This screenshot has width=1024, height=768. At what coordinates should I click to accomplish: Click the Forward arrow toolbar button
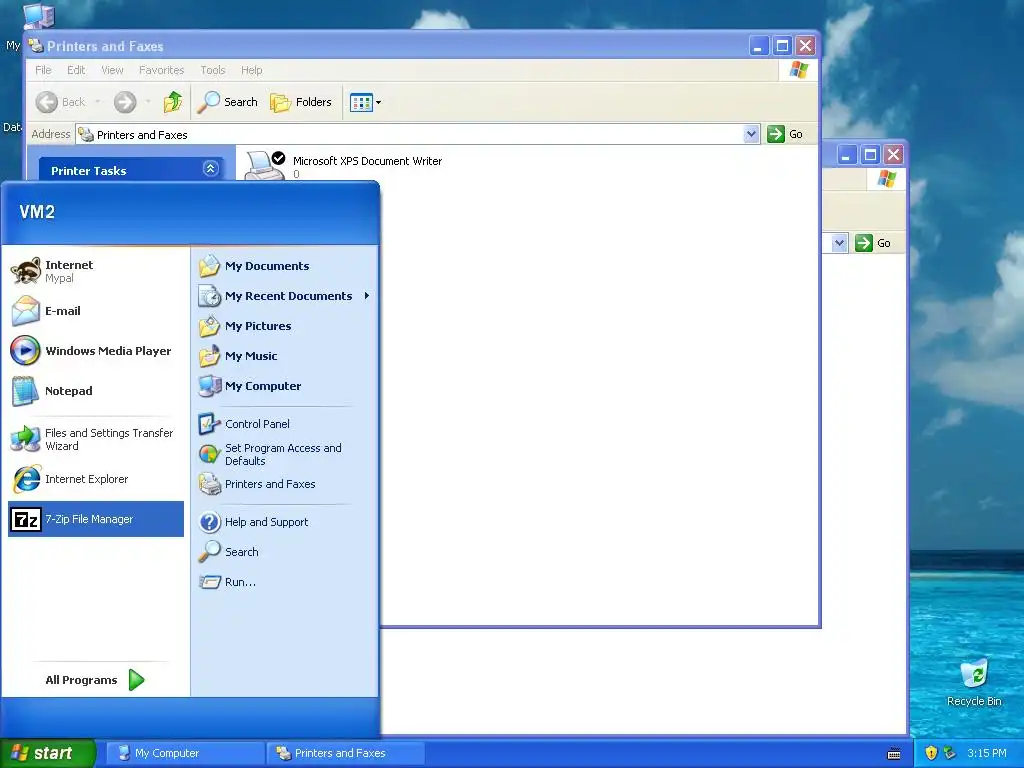point(125,102)
